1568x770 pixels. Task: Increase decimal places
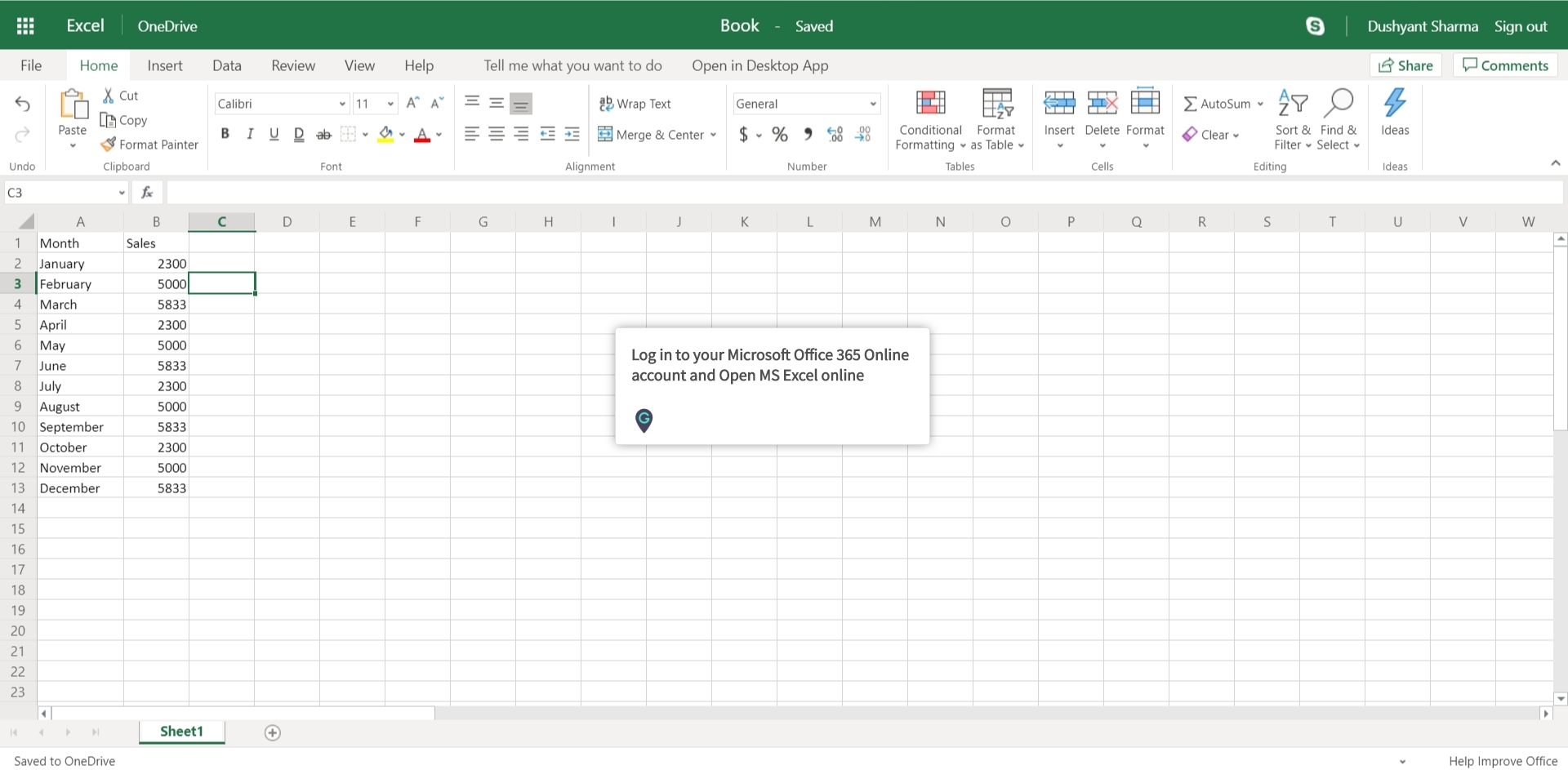(835, 135)
